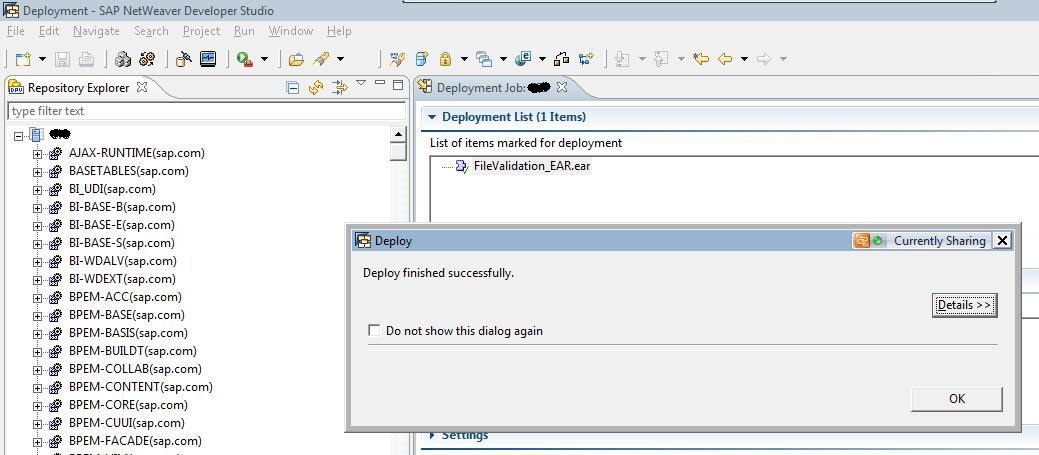Select the Repository Explorer tab
1039x455 pixels.
coord(78,87)
